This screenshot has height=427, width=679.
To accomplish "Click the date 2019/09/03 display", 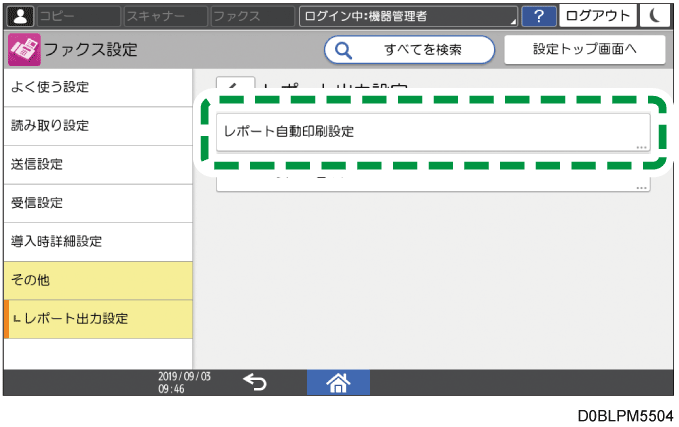I will tap(184, 376).
